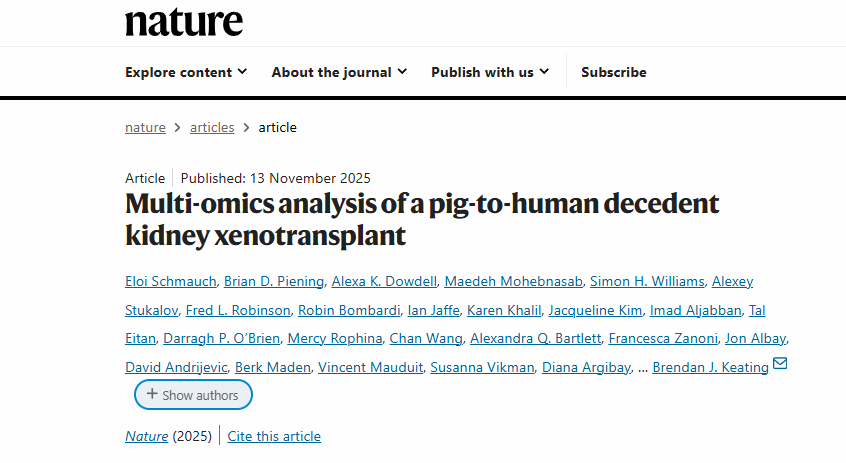
Task: View author Brendan J. Keating
Action: tap(710, 368)
